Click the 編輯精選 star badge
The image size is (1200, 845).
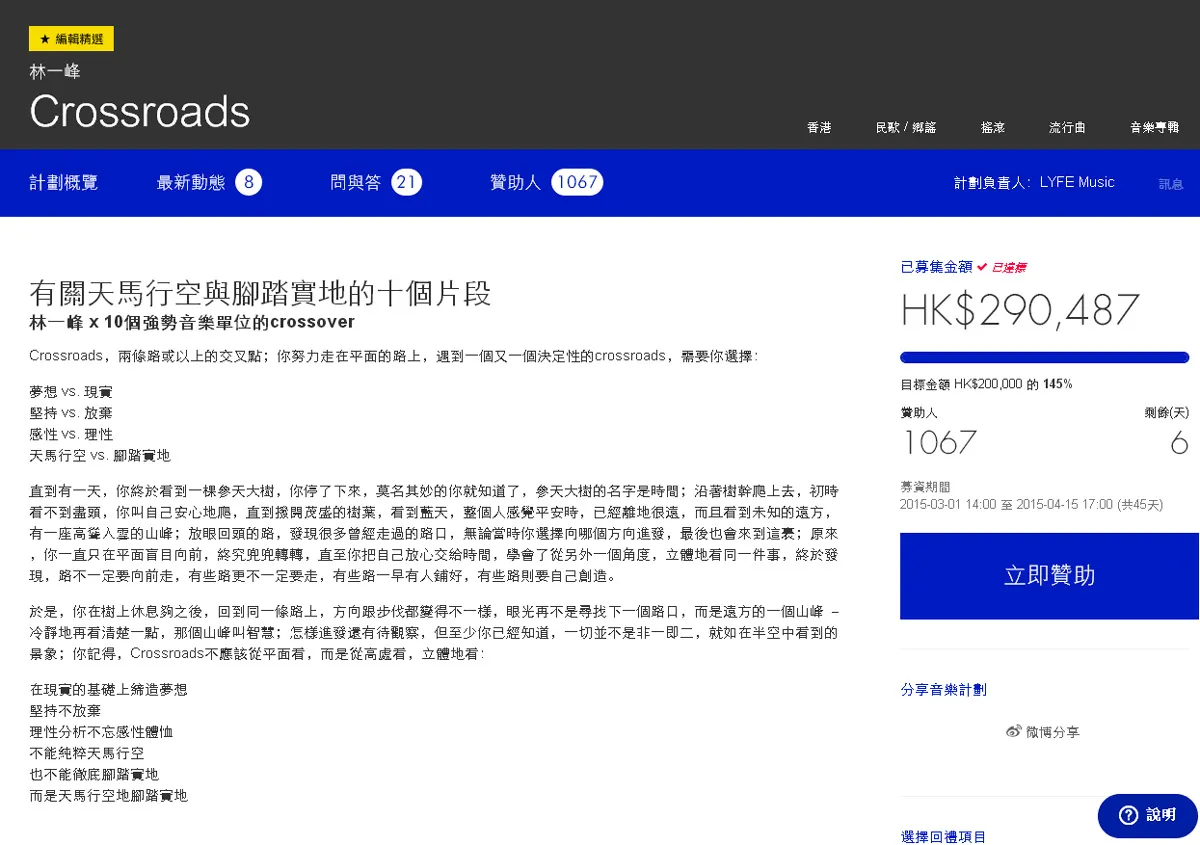pos(71,39)
